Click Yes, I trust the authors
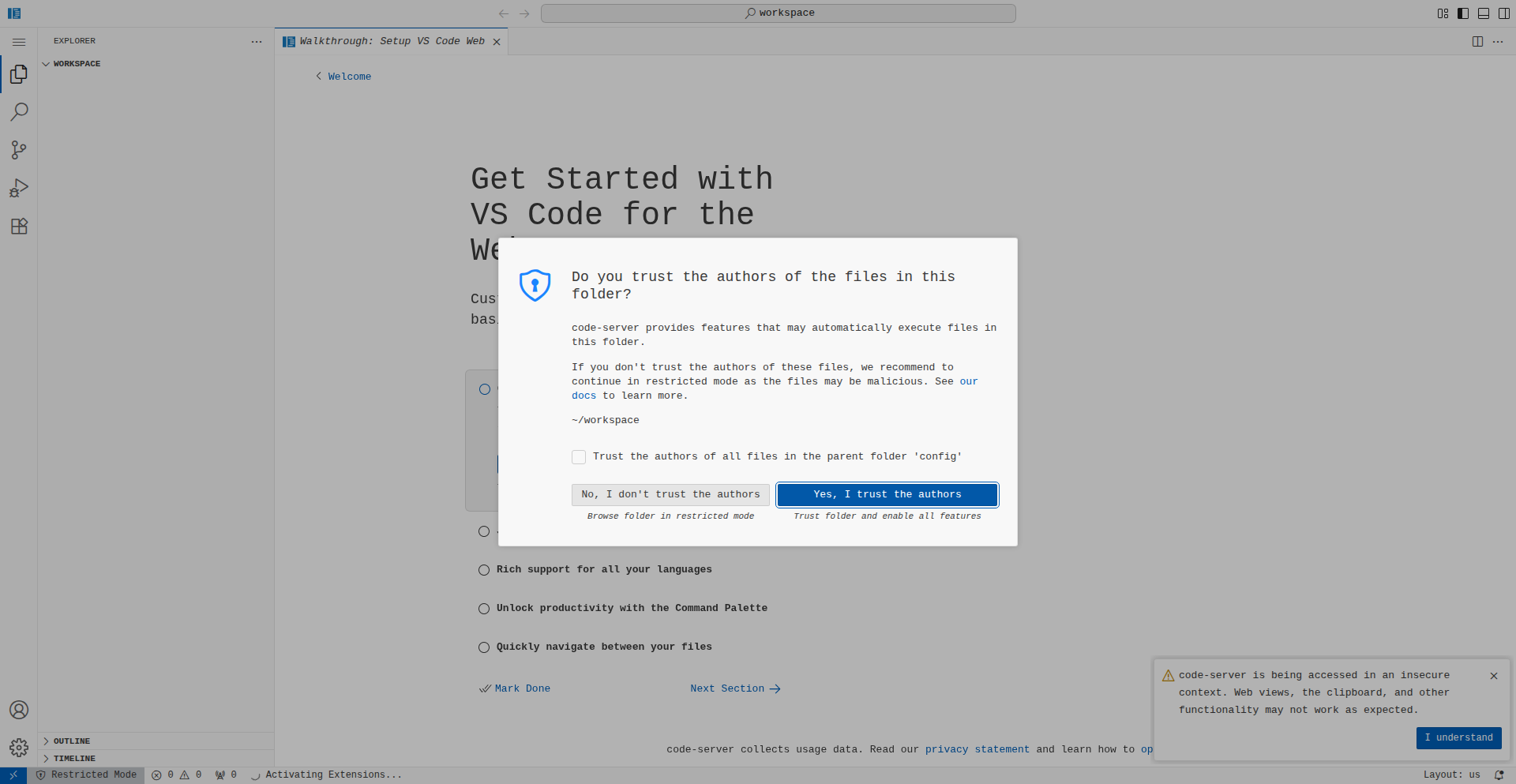The height and width of the screenshot is (784, 1516). [887, 495]
